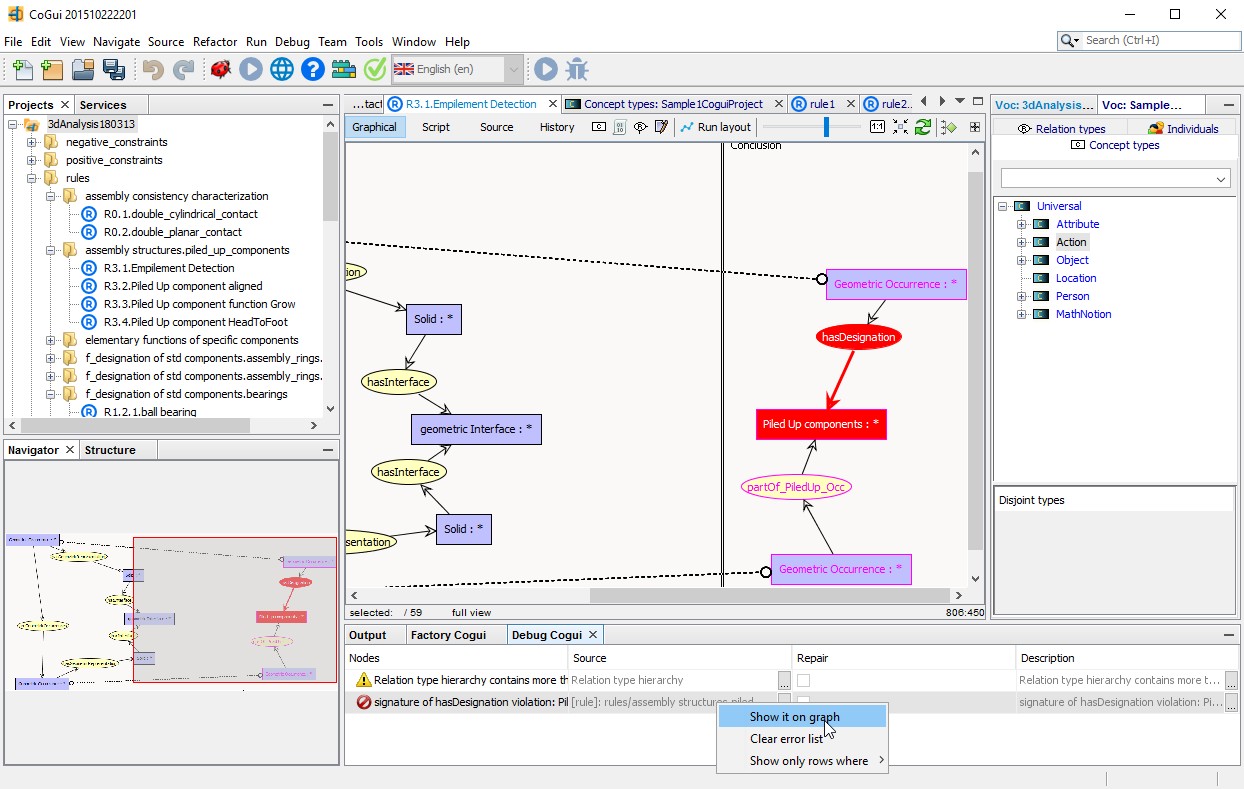
Task: Switch to the Structure tab
Action: pos(110,450)
